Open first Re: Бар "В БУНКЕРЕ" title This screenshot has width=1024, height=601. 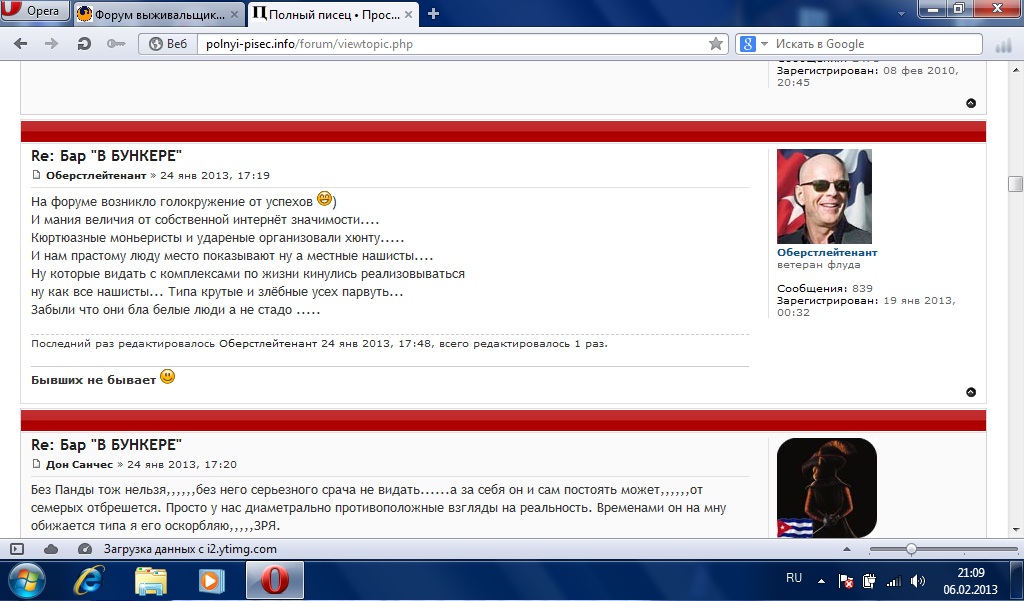coord(106,155)
